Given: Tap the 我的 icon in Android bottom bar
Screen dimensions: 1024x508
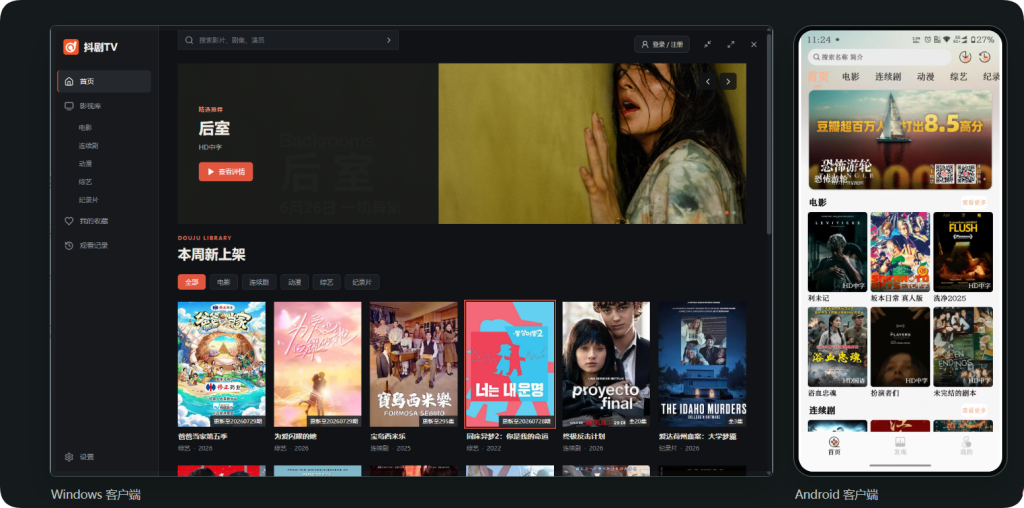Looking at the screenshot, I should pyautogui.click(x=967, y=441).
